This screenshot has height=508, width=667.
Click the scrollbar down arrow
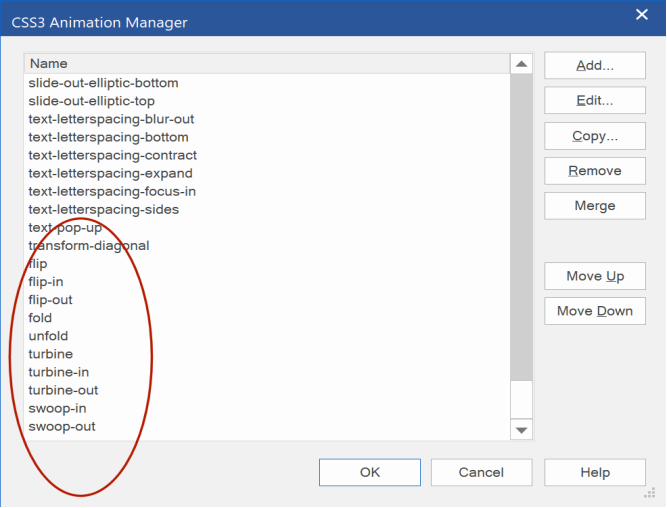coord(521,430)
